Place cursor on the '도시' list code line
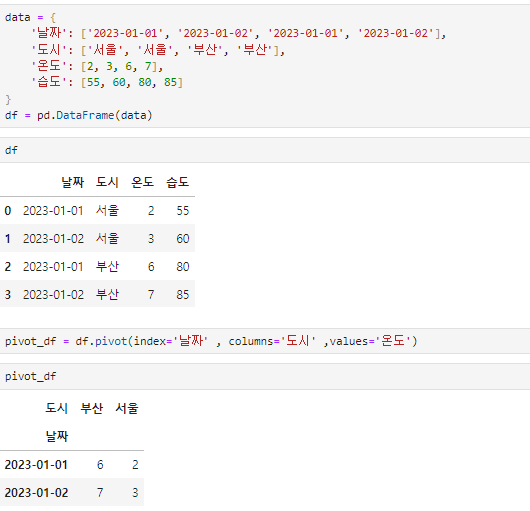 coord(158,50)
